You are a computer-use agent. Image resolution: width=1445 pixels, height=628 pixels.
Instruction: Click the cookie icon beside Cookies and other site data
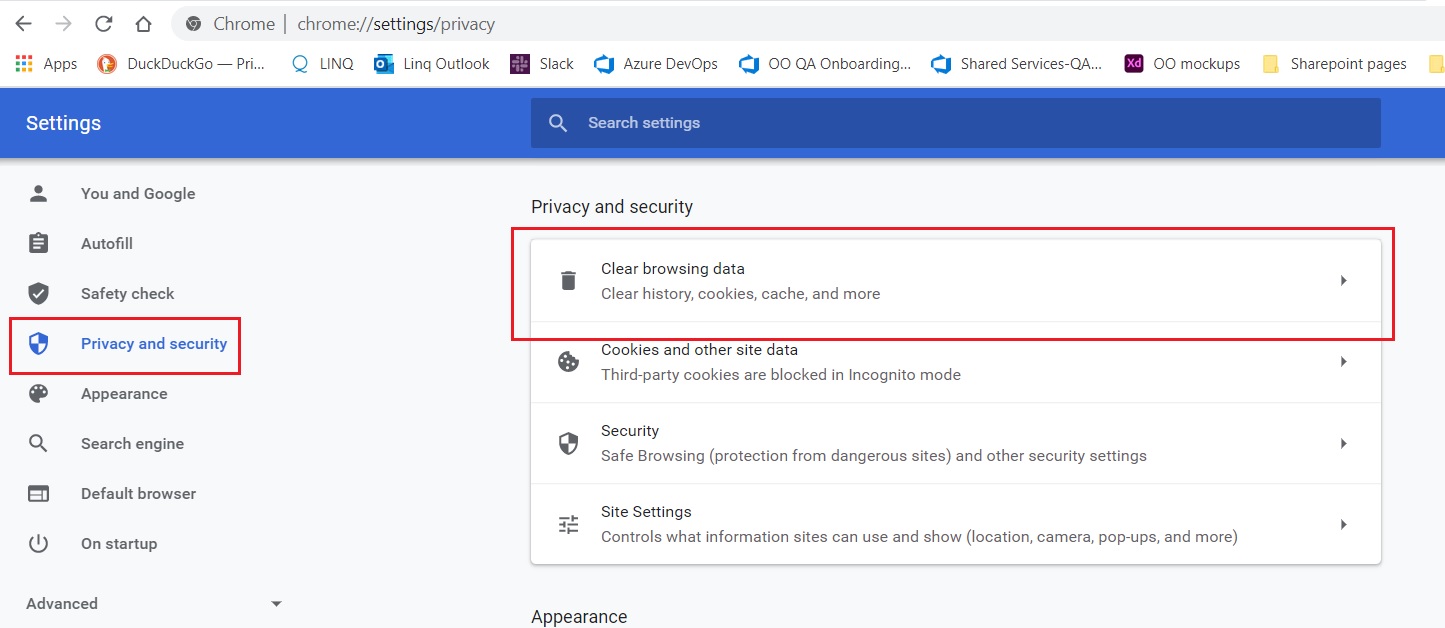coord(568,362)
